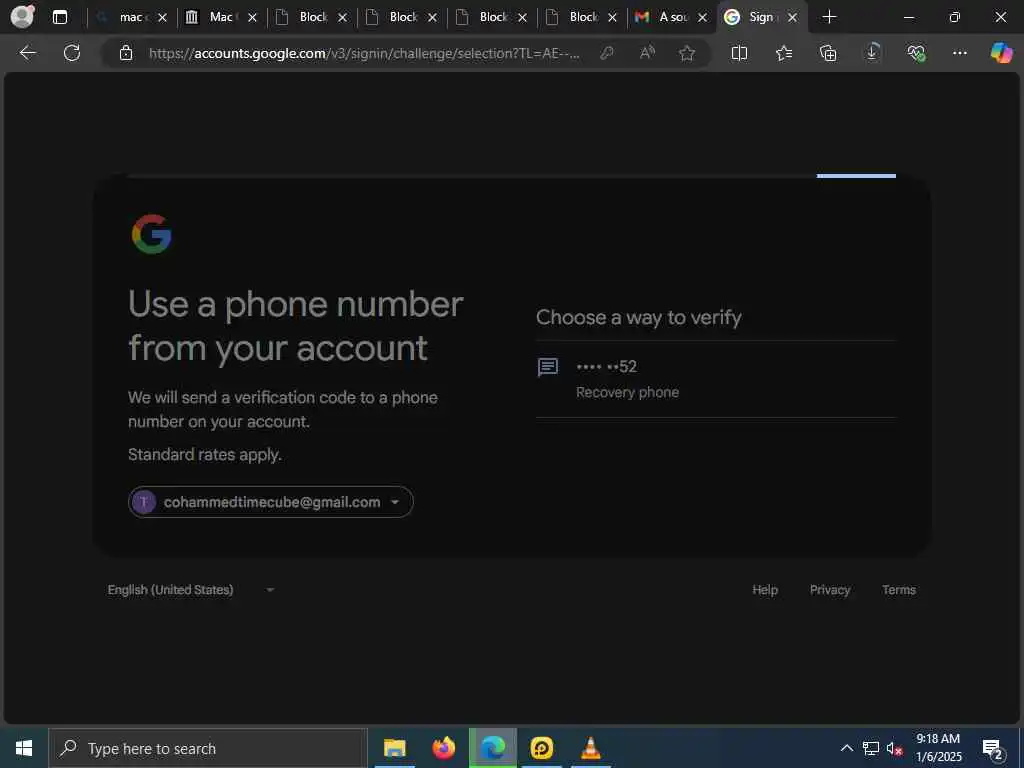Open account switcher for cohammedtimecube@gmail.com
Image resolution: width=1024 pixels, height=768 pixels.
tap(270, 502)
